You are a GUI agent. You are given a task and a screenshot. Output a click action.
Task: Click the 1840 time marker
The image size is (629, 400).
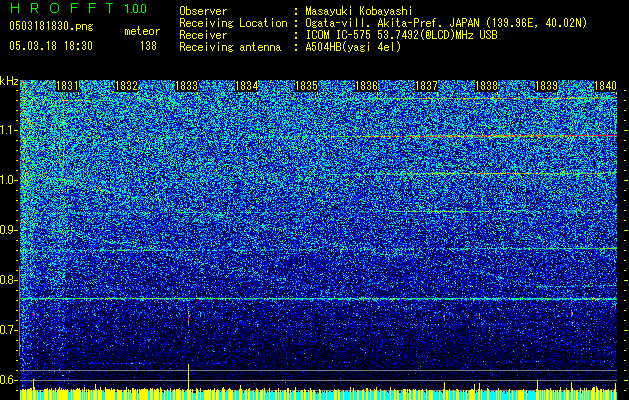(x=605, y=86)
